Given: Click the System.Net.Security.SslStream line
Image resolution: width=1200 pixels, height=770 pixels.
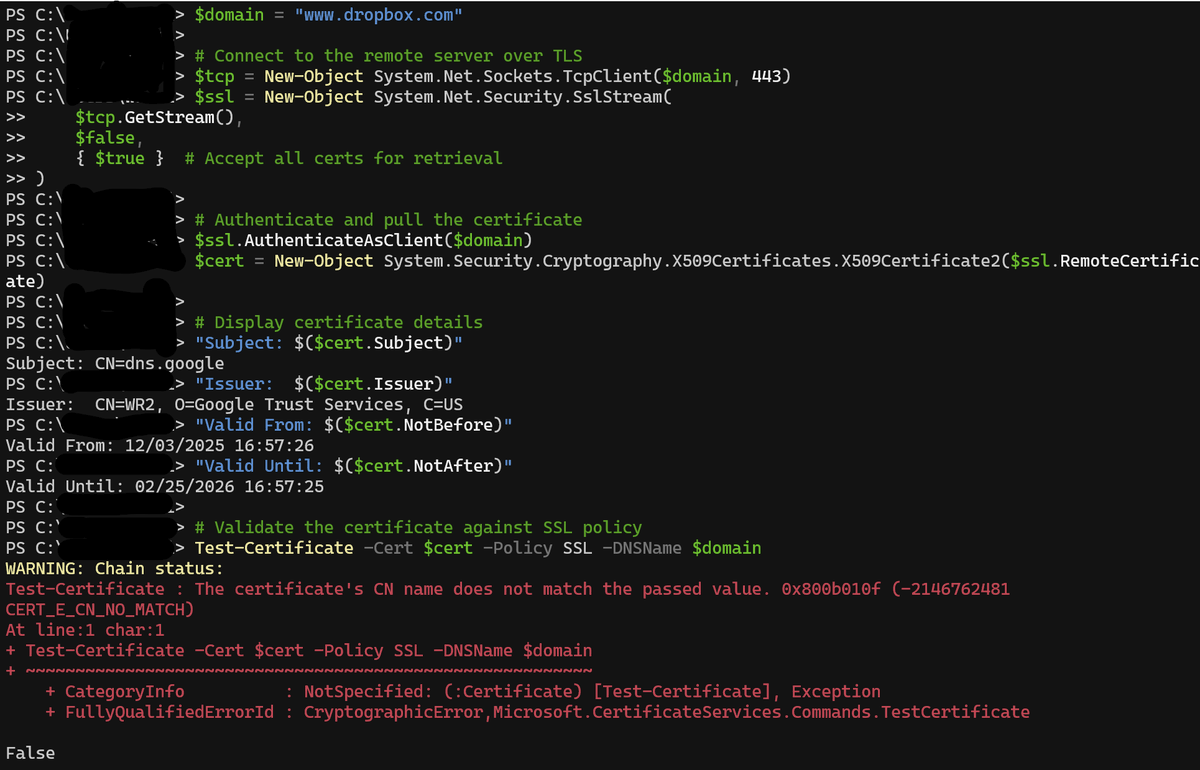Looking at the screenshot, I should point(432,97).
